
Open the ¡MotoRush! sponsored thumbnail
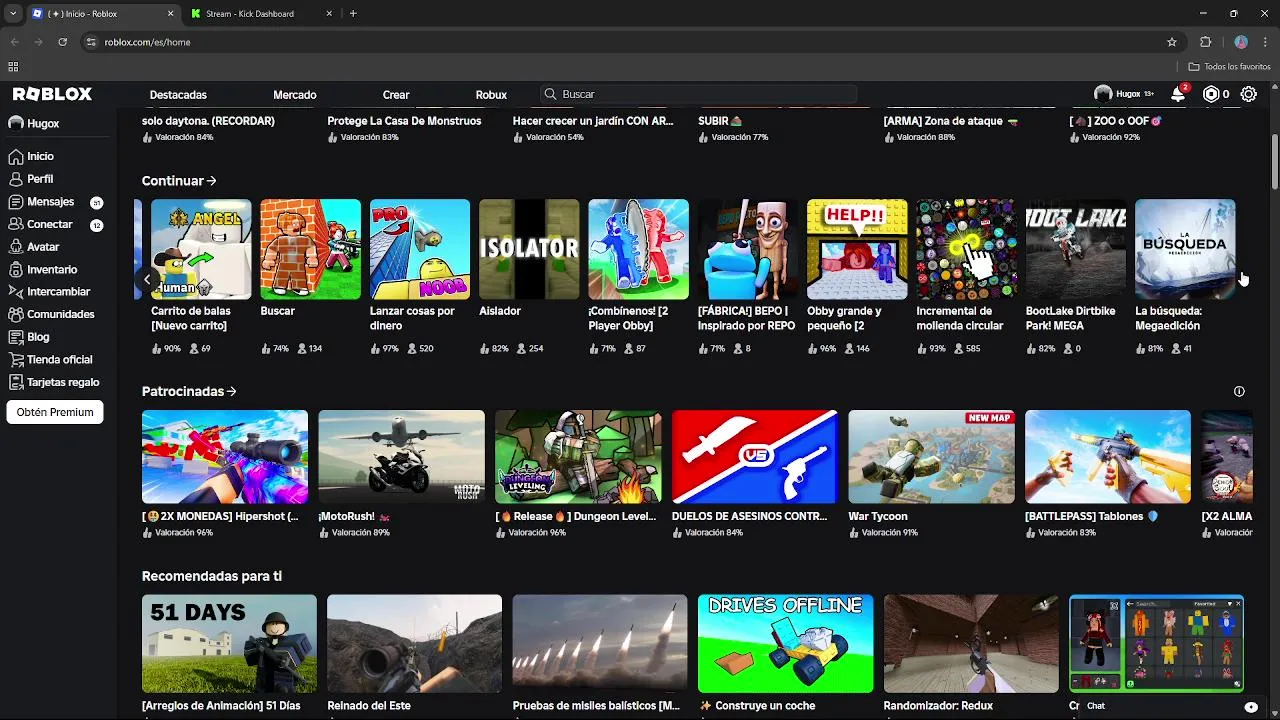(x=401, y=457)
